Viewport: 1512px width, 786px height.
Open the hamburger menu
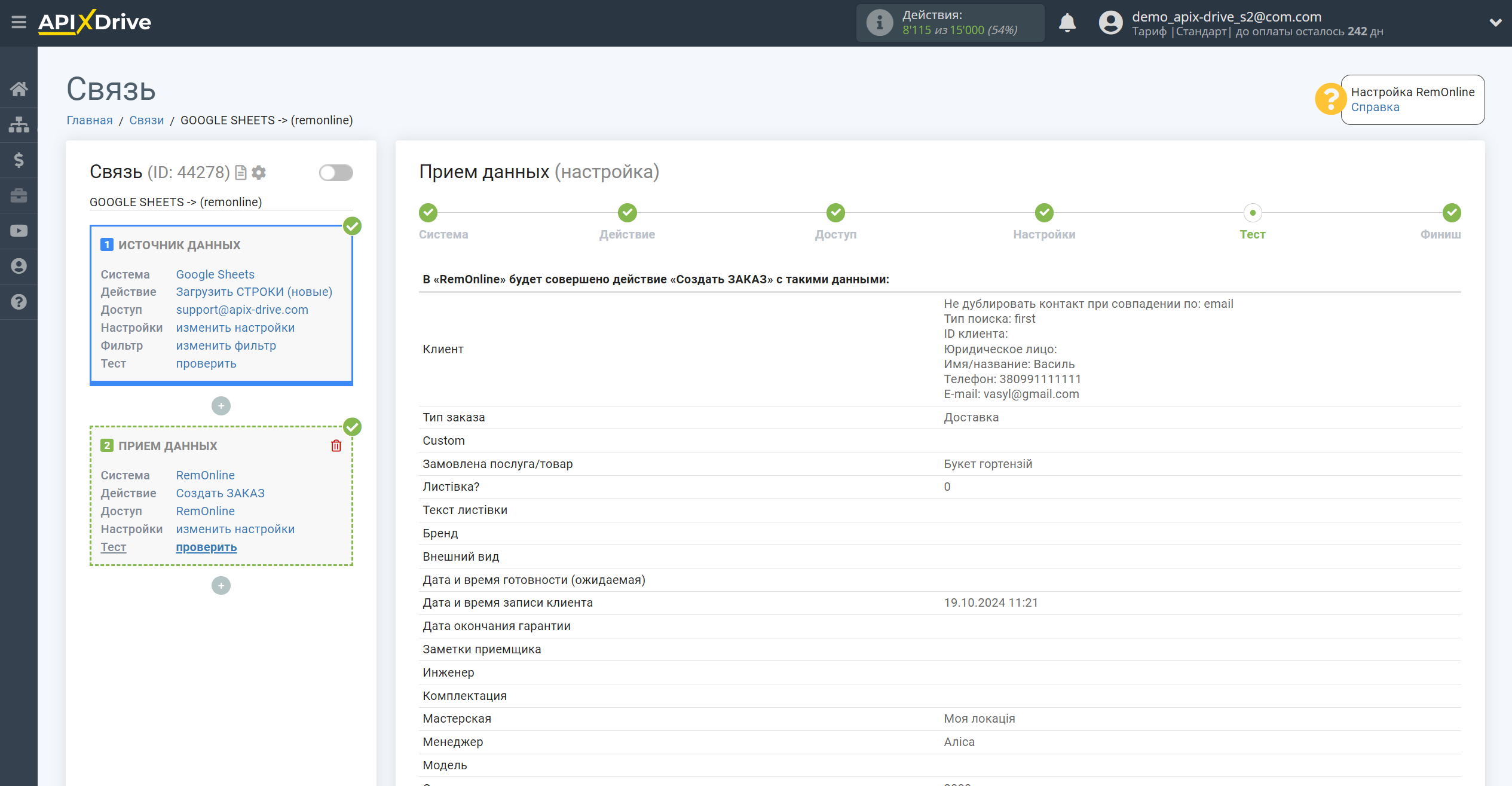19,23
